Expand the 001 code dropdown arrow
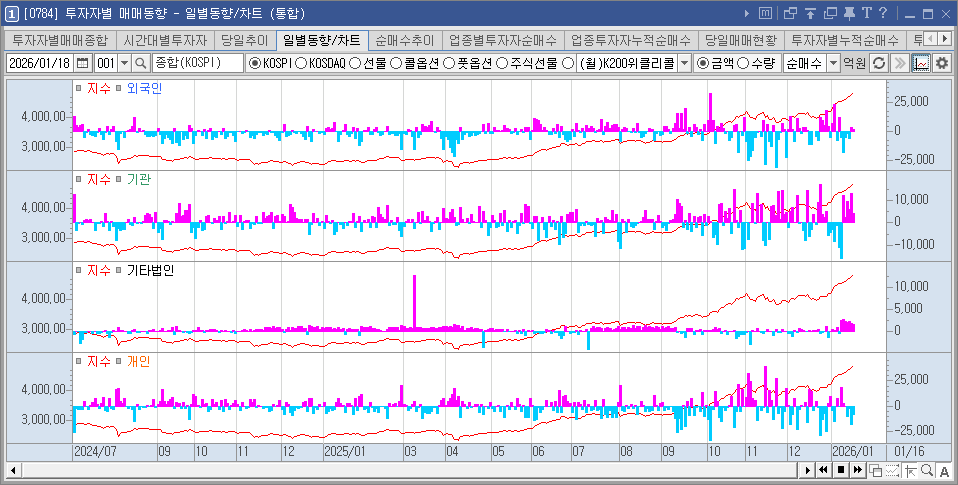958x485 pixels. click(125, 63)
